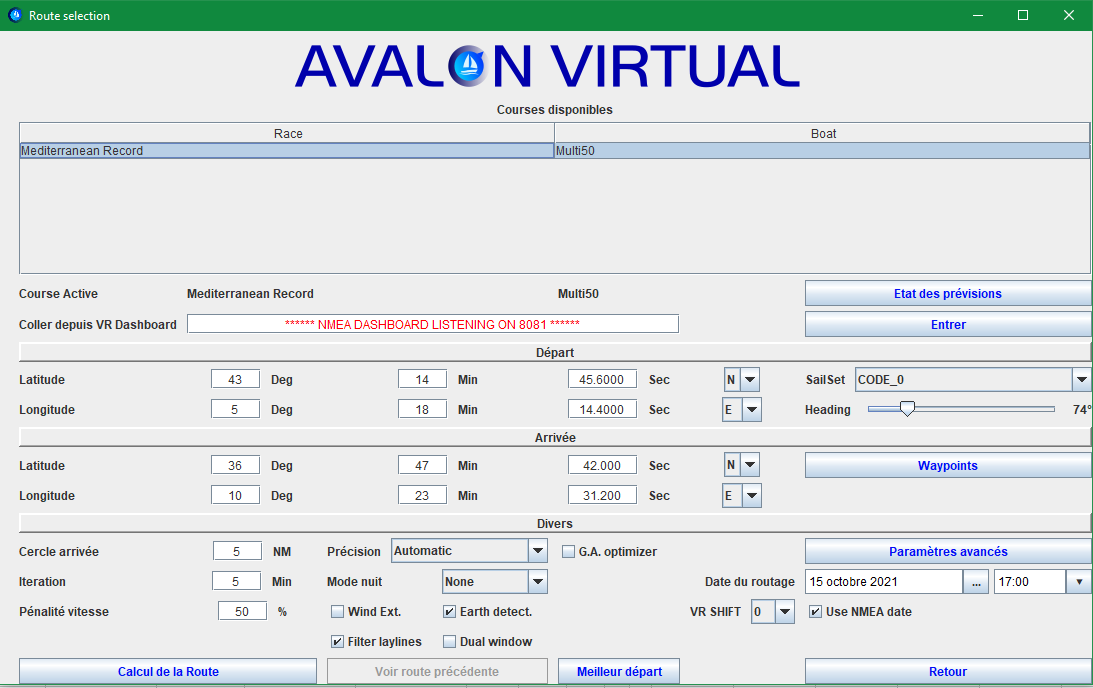
Task: Select the Mediterranean Record race row
Action: click(x=287, y=151)
